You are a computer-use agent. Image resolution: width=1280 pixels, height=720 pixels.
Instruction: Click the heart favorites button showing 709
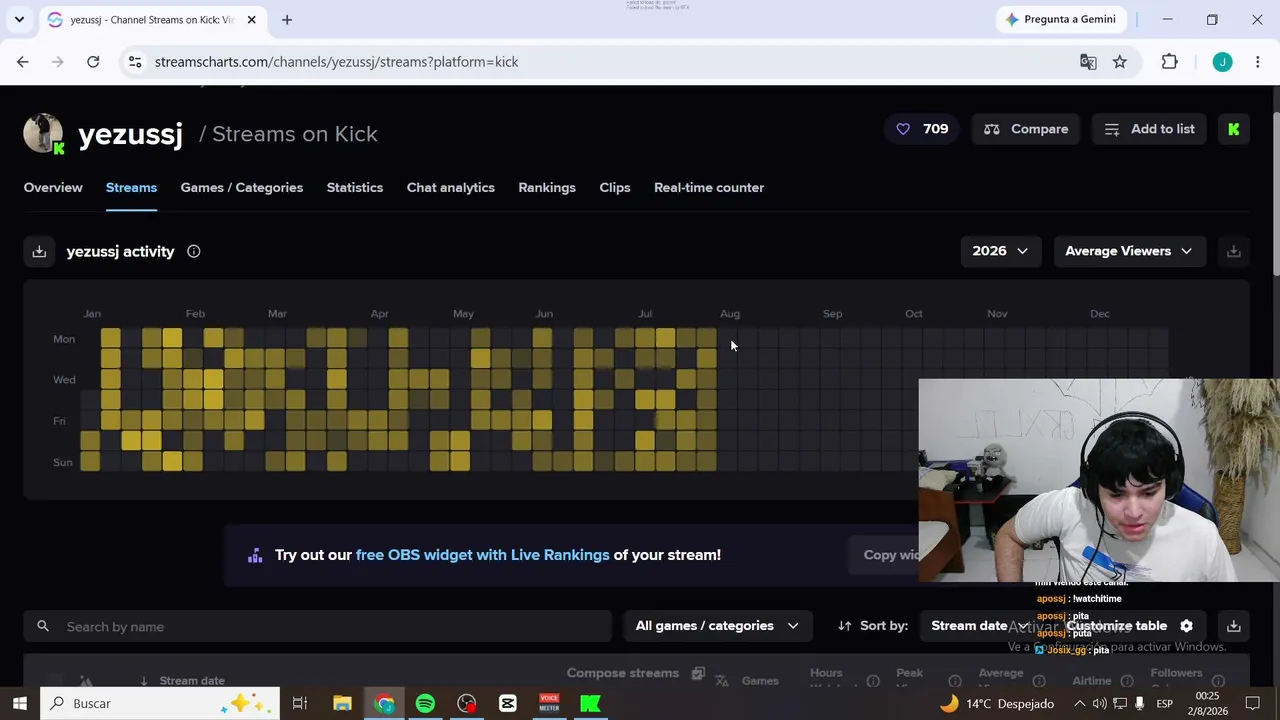coord(922,129)
